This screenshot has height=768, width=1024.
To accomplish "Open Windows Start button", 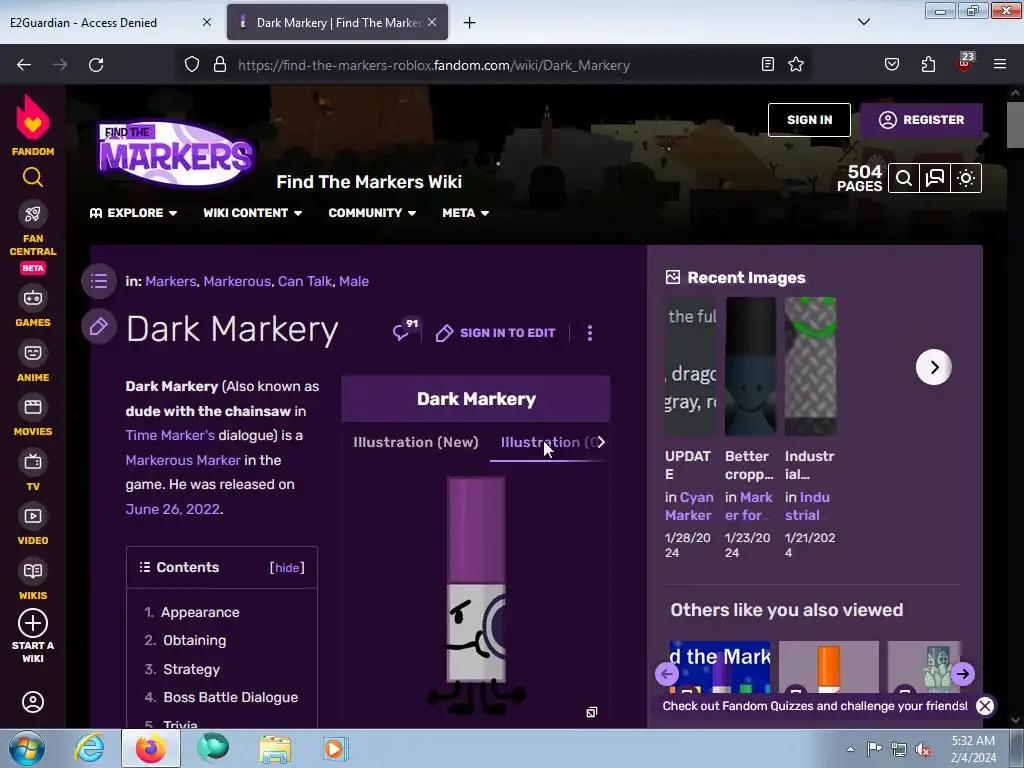I will [x=27, y=748].
